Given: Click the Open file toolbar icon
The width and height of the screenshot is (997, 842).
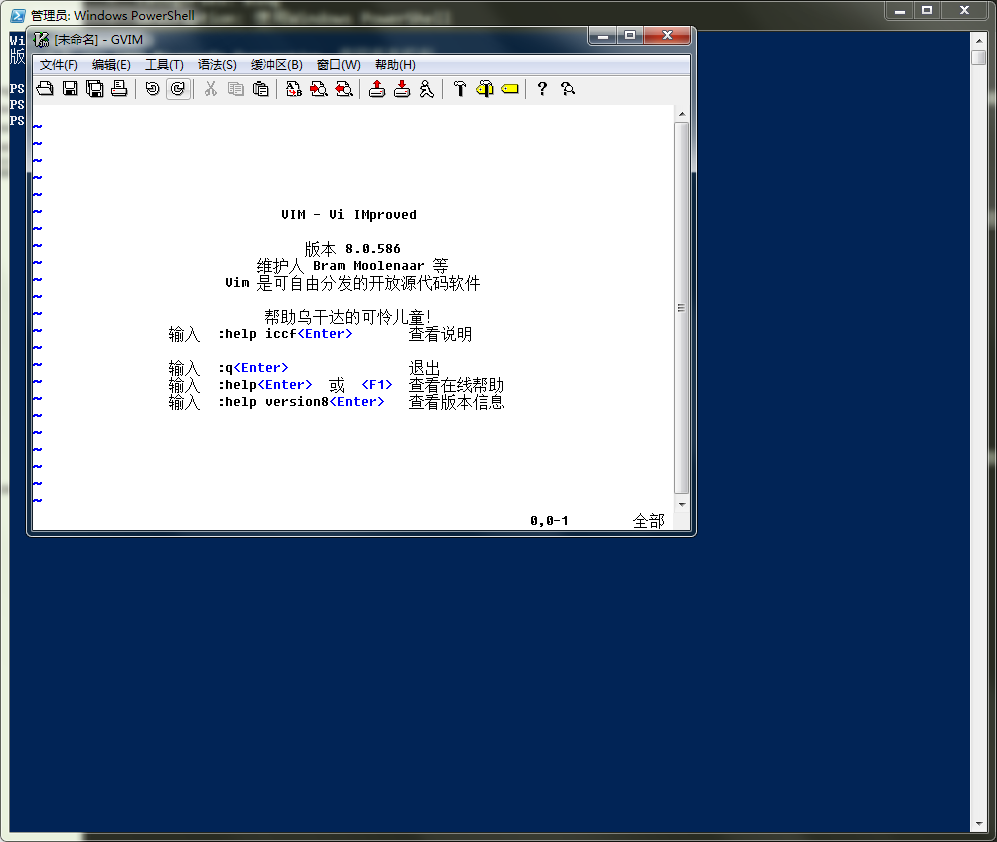Looking at the screenshot, I should point(45,89).
